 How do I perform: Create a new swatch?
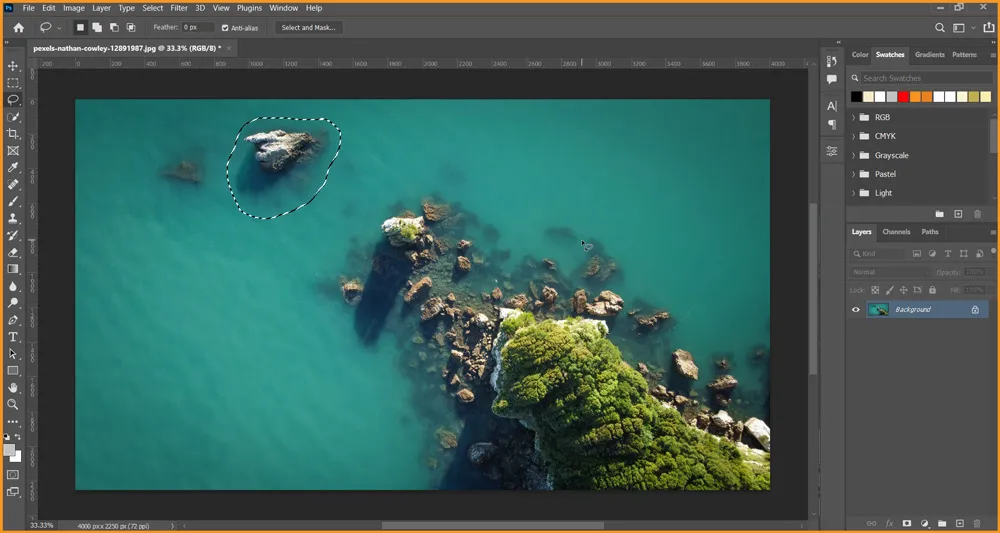coord(958,214)
